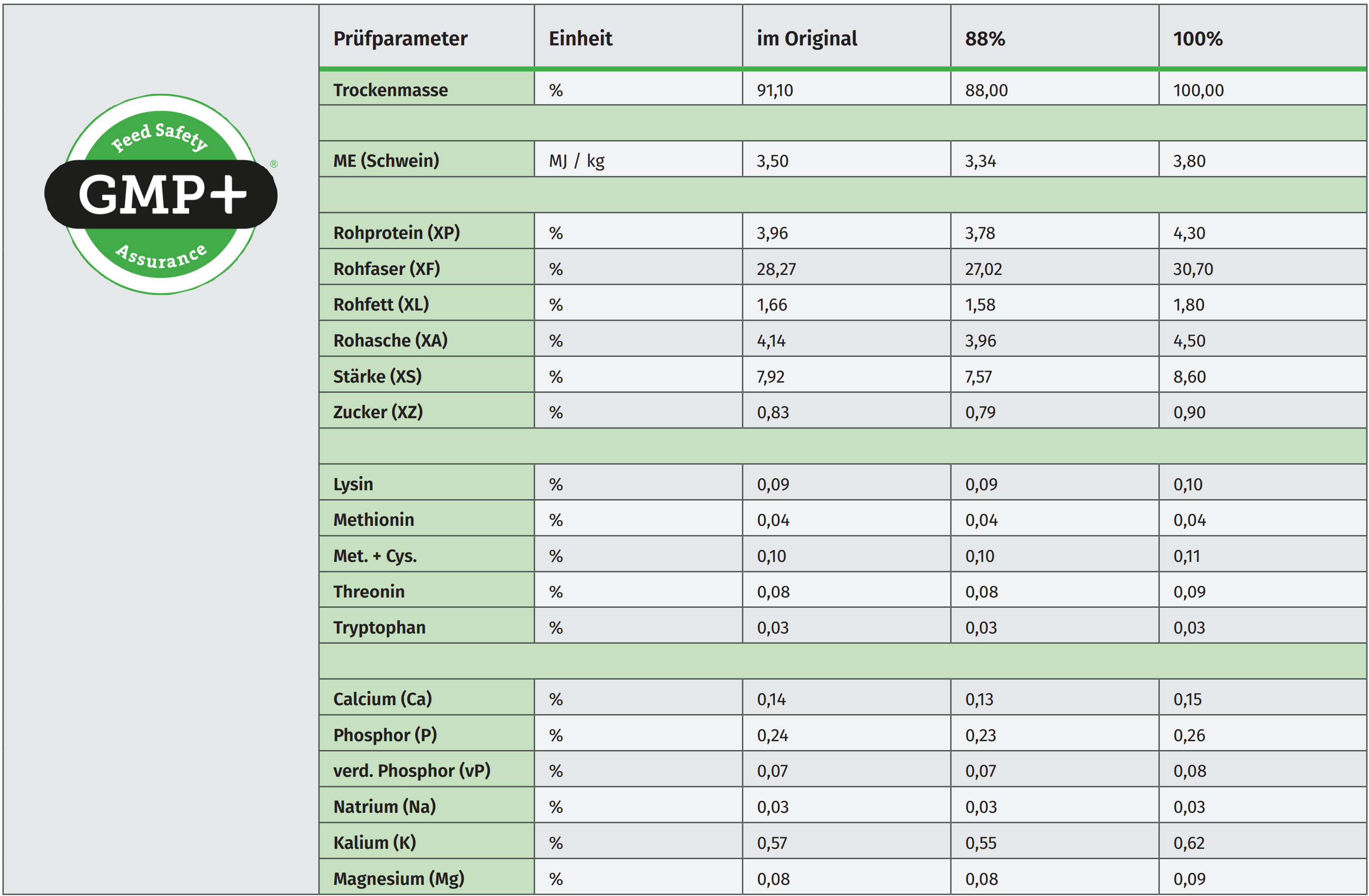Select the Rohasche 100% value 4,50
This screenshot has height=896, width=1369.
[x=1189, y=341]
